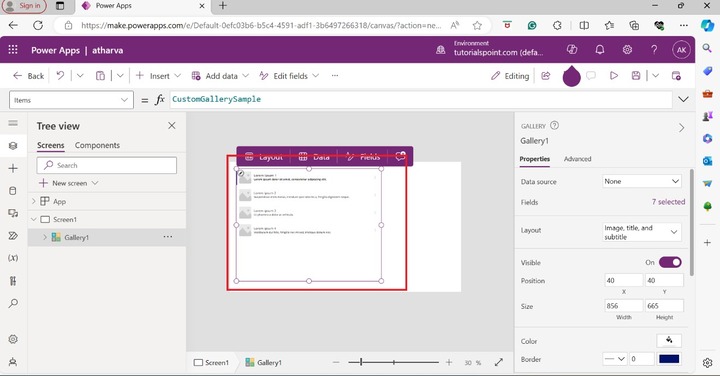Click the formula bar with CustomGallerySample
The height and width of the screenshot is (376, 720).
(420, 100)
